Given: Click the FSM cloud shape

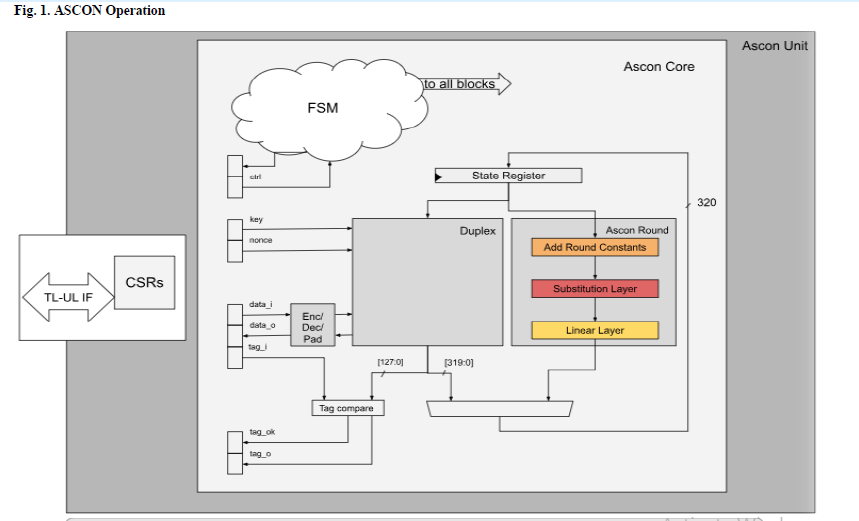Looking at the screenshot, I should (x=322, y=107).
